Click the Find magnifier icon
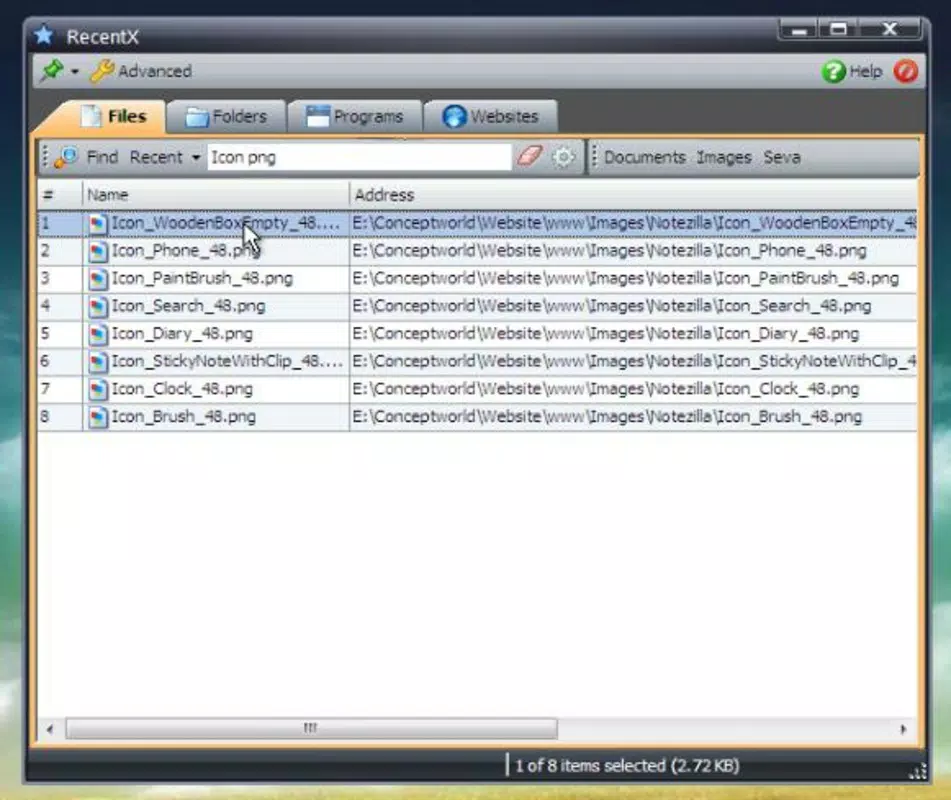Image resolution: width=951 pixels, height=800 pixels. tap(66, 157)
